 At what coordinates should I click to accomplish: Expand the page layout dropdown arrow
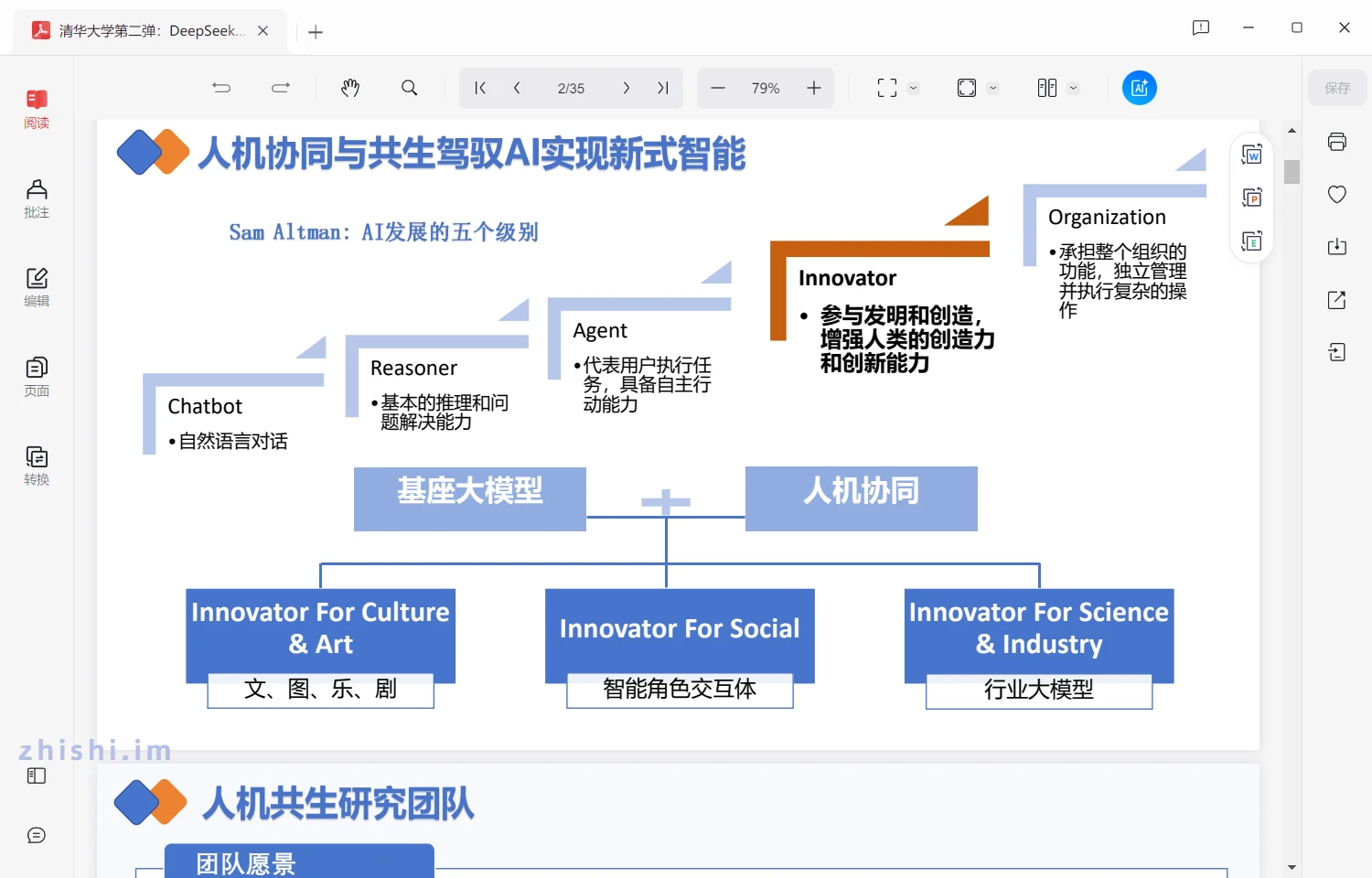coord(1074,89)
